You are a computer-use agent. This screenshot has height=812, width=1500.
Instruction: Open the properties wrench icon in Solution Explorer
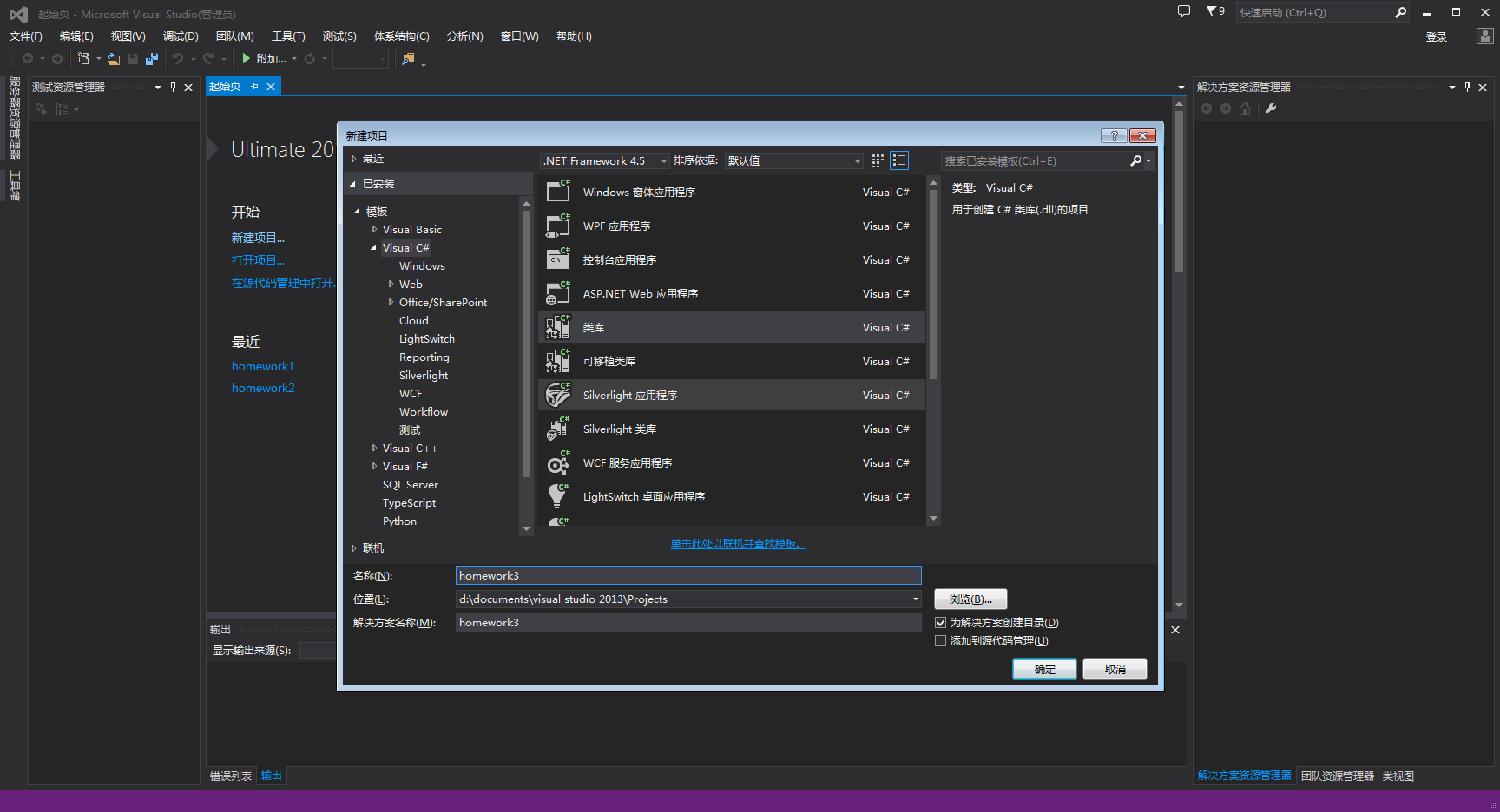coord(1272,108)
